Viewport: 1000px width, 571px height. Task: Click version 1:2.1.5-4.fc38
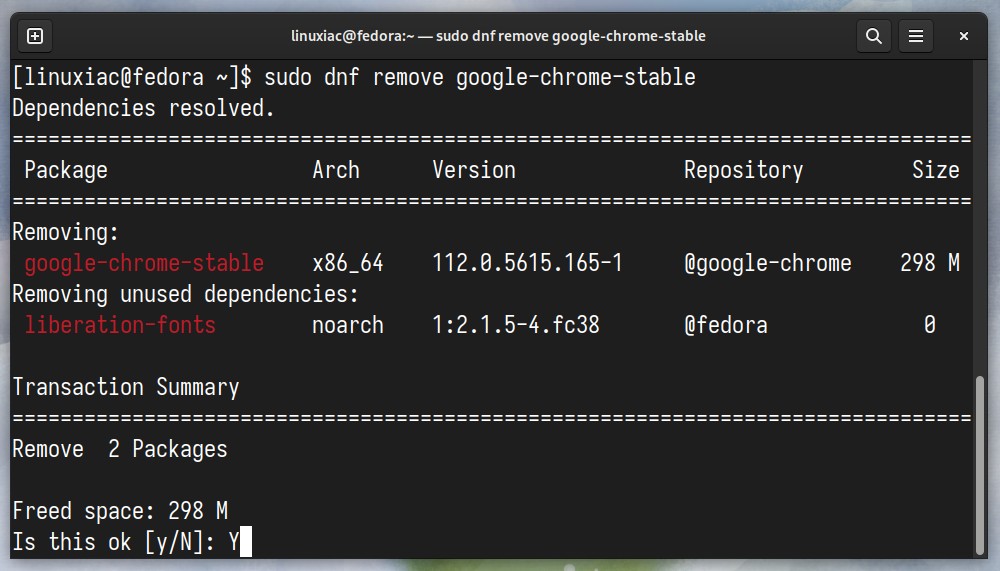coord(516,325)
